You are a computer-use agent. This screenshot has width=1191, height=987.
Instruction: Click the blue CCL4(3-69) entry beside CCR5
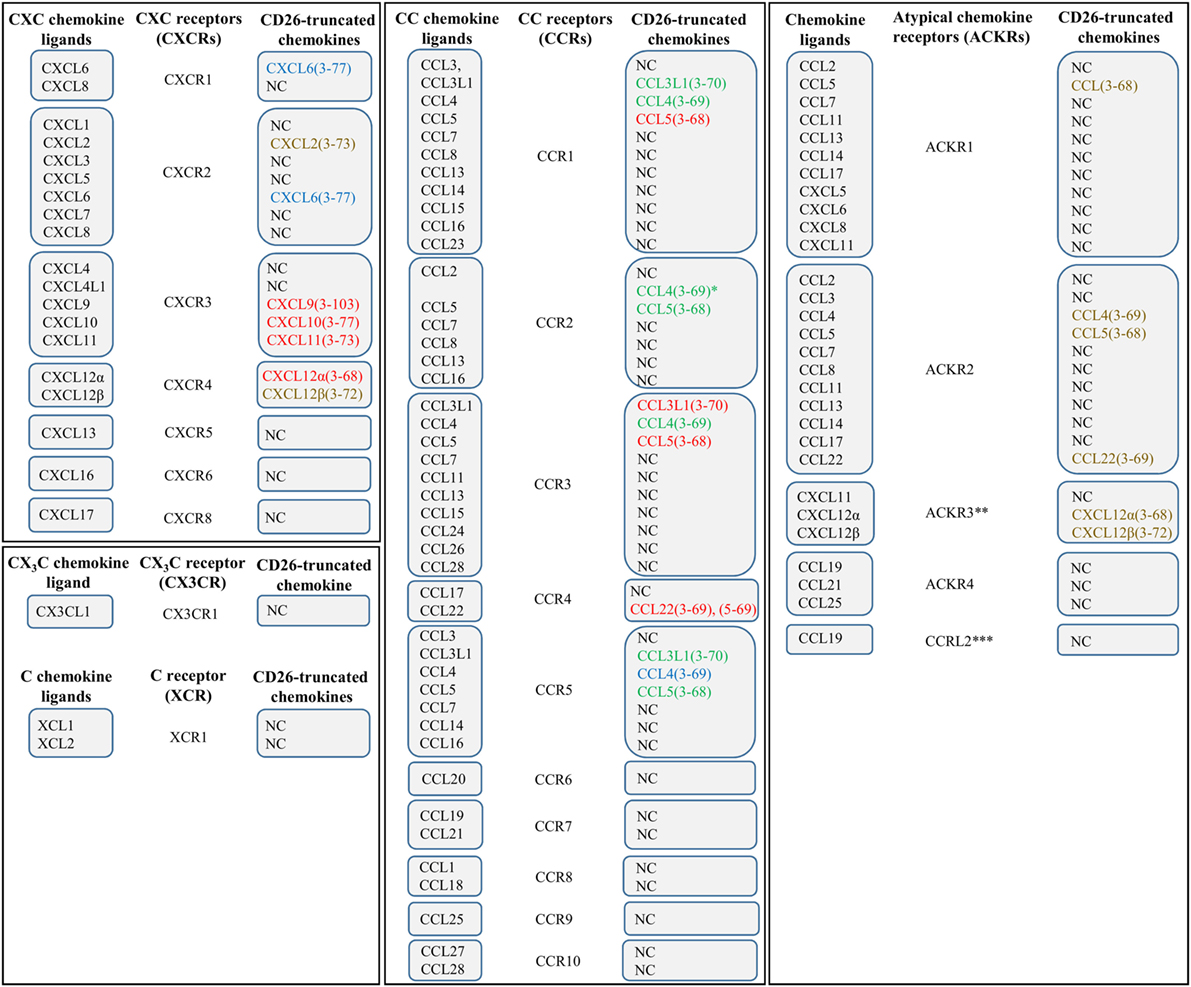(x=674, y=674)
